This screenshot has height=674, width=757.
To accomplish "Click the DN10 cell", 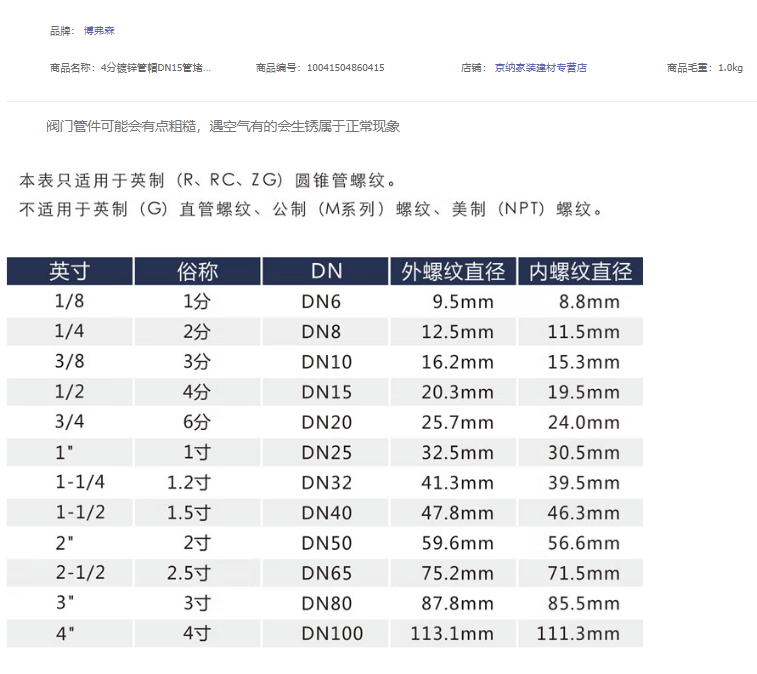I will point(327,362).
